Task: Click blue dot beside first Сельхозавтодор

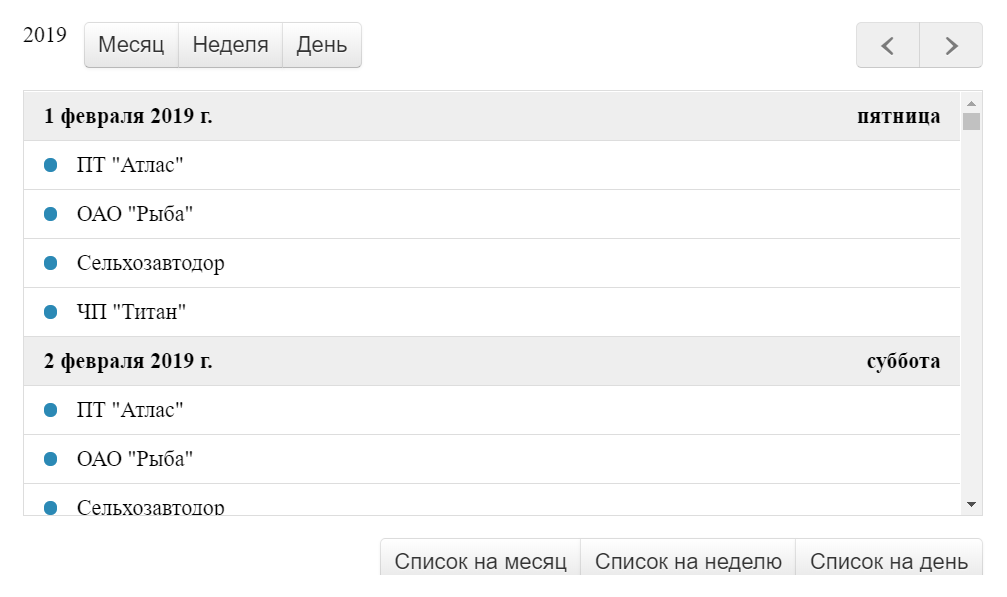Action: point(50,263)
